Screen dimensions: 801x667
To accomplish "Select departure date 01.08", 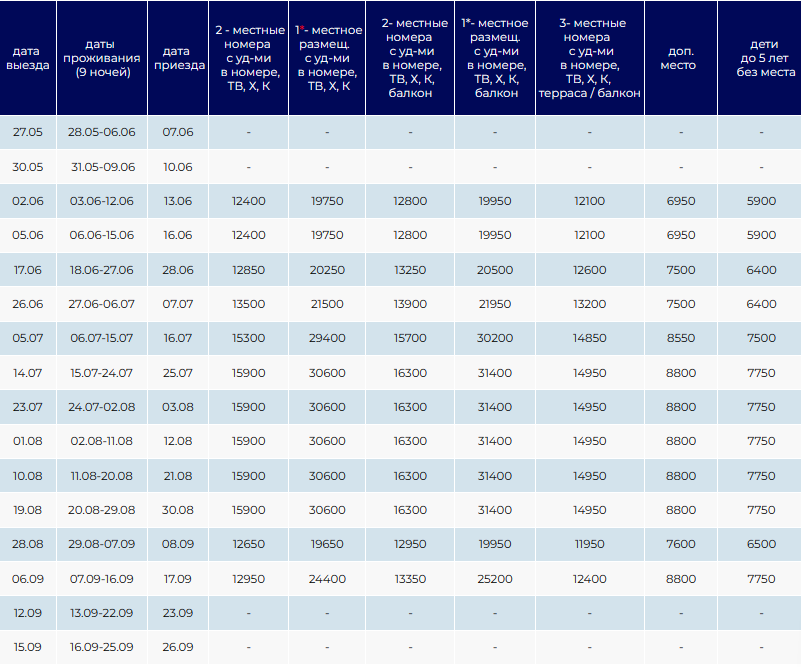I will pyautogui.click(x=28, y=441).
